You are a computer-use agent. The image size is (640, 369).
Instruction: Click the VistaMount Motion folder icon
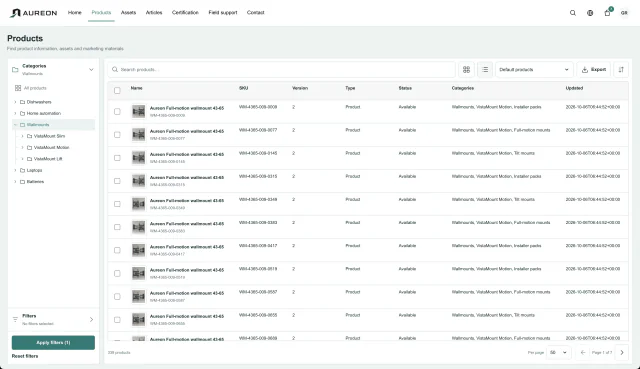29,148
